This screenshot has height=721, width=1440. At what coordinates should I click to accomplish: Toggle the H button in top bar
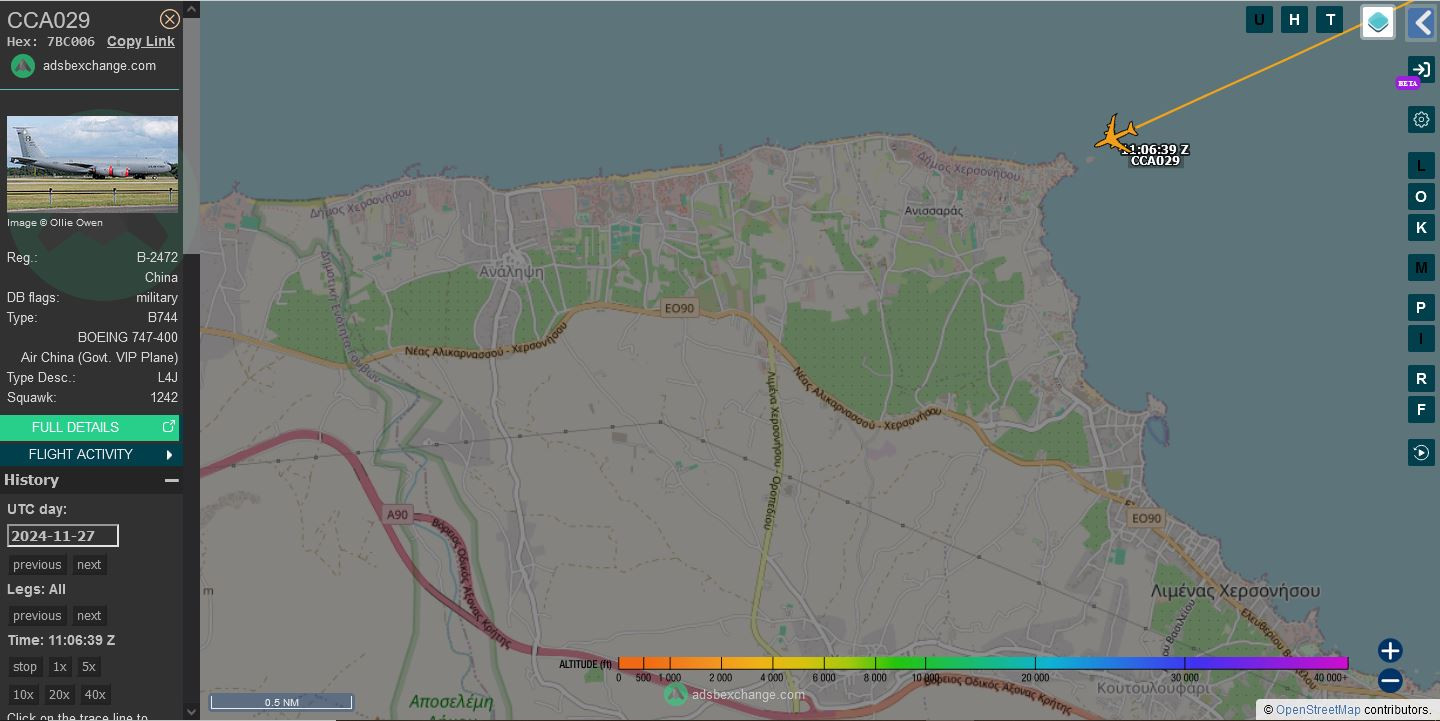[x=1295, y=19]
